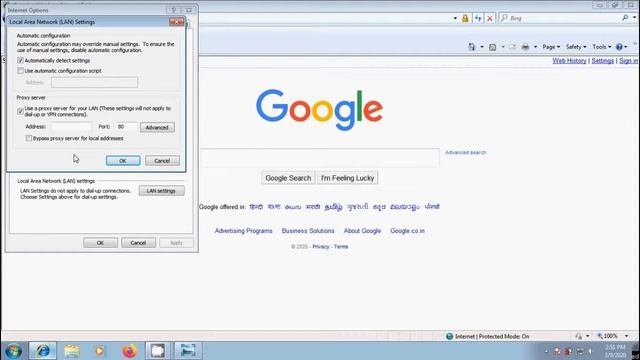Show hidden system tray icons
640x360 pixels.
click(546, 351)
